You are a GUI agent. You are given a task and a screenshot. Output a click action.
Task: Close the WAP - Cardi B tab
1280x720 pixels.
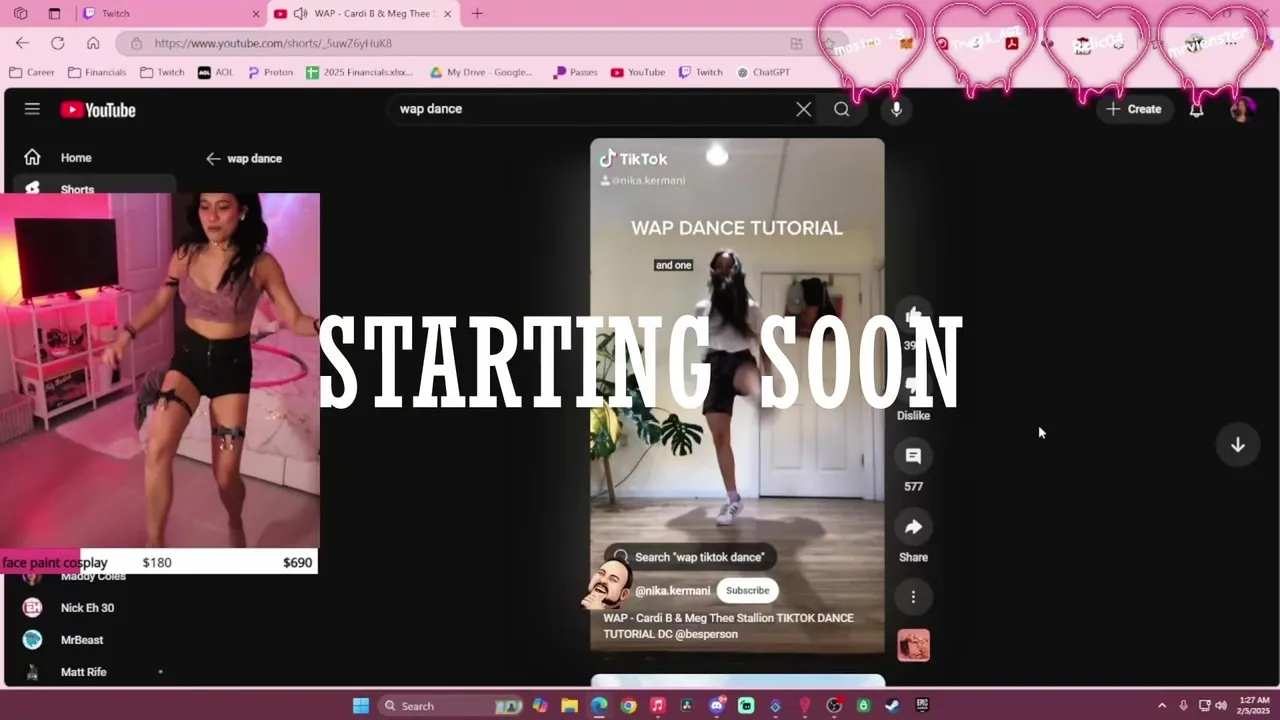point(447,14)
